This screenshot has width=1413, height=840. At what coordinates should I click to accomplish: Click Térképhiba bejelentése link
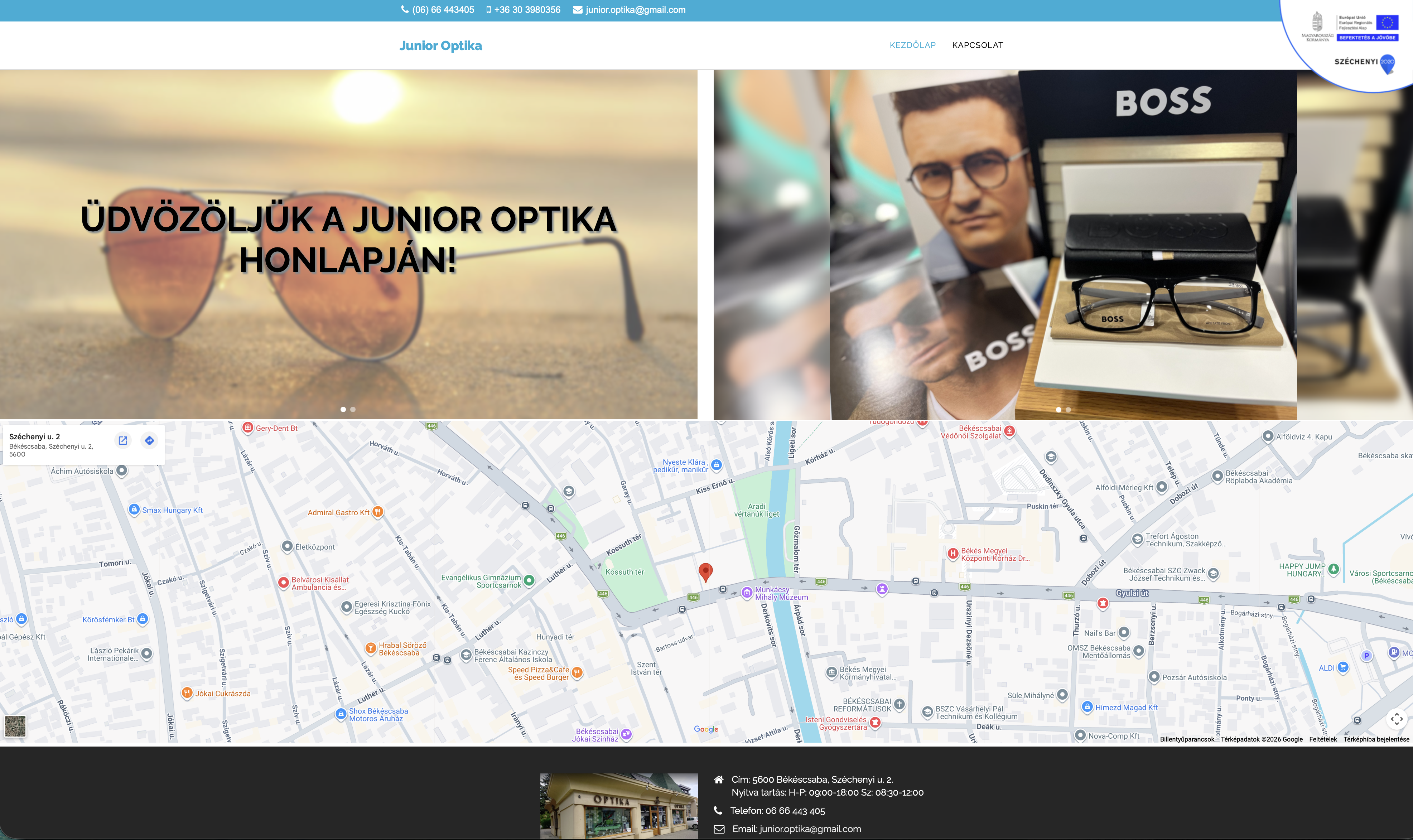click(x=1377, y=739)
